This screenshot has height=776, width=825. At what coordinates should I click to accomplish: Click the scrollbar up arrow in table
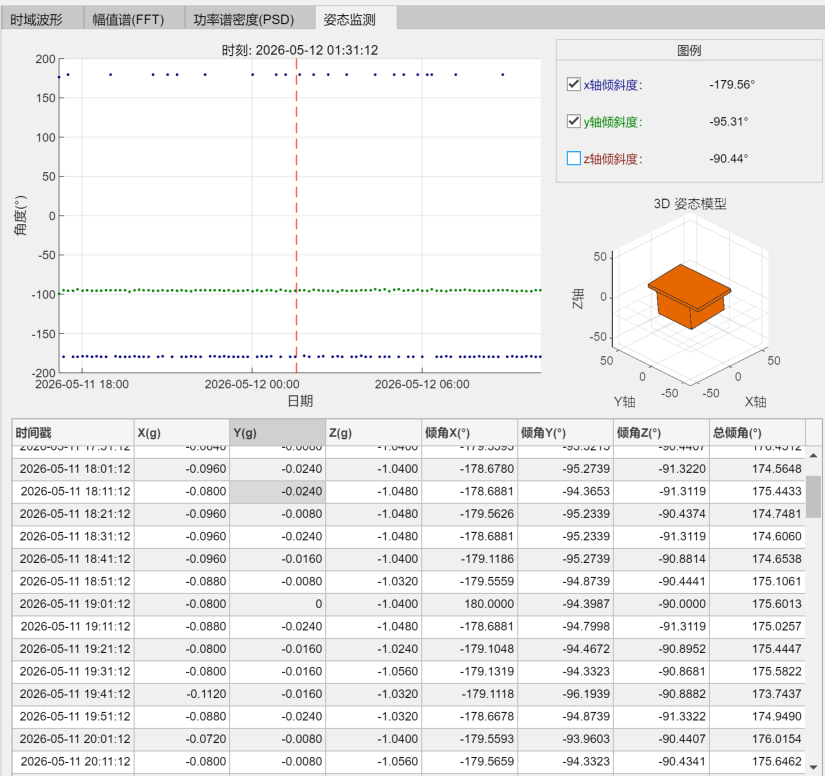point(813,456)
